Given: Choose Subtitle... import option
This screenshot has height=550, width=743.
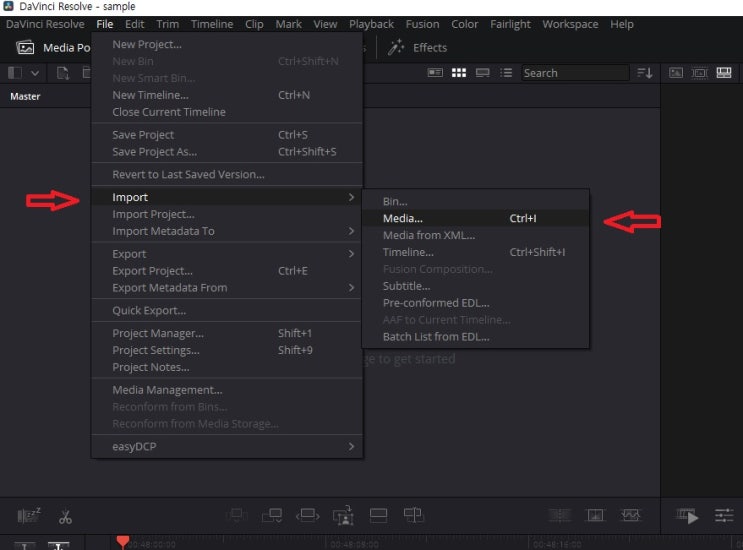Looking at the screenshot, I should point(475,286).
